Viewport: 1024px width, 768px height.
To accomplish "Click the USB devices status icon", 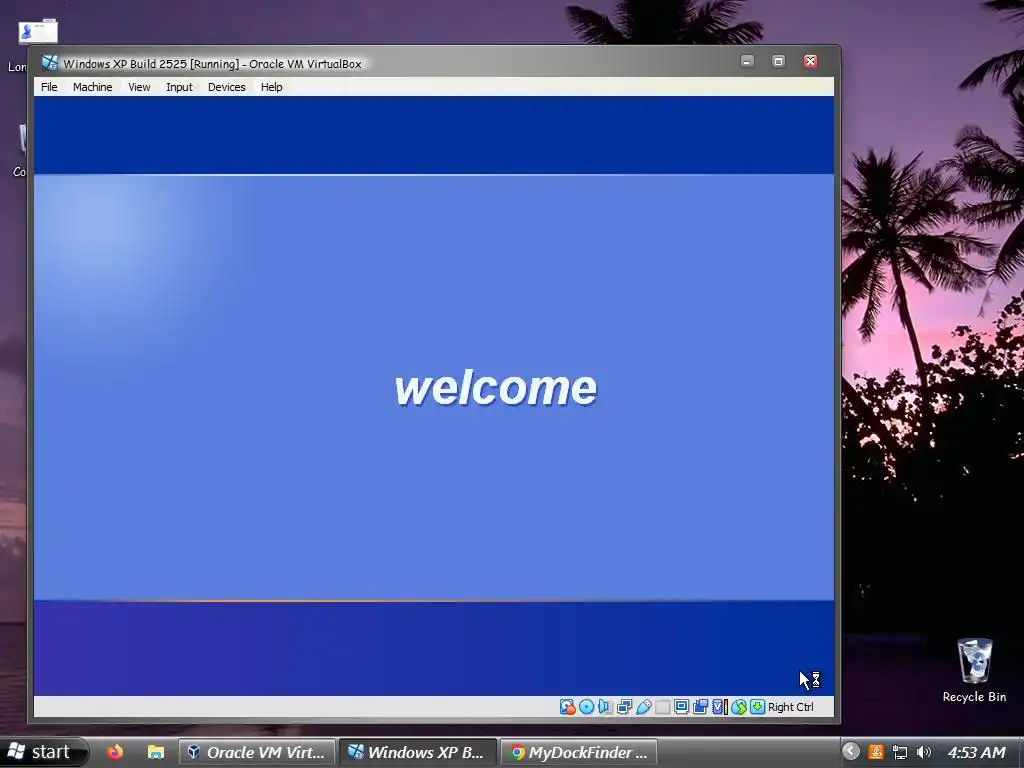I will [643, 707].
